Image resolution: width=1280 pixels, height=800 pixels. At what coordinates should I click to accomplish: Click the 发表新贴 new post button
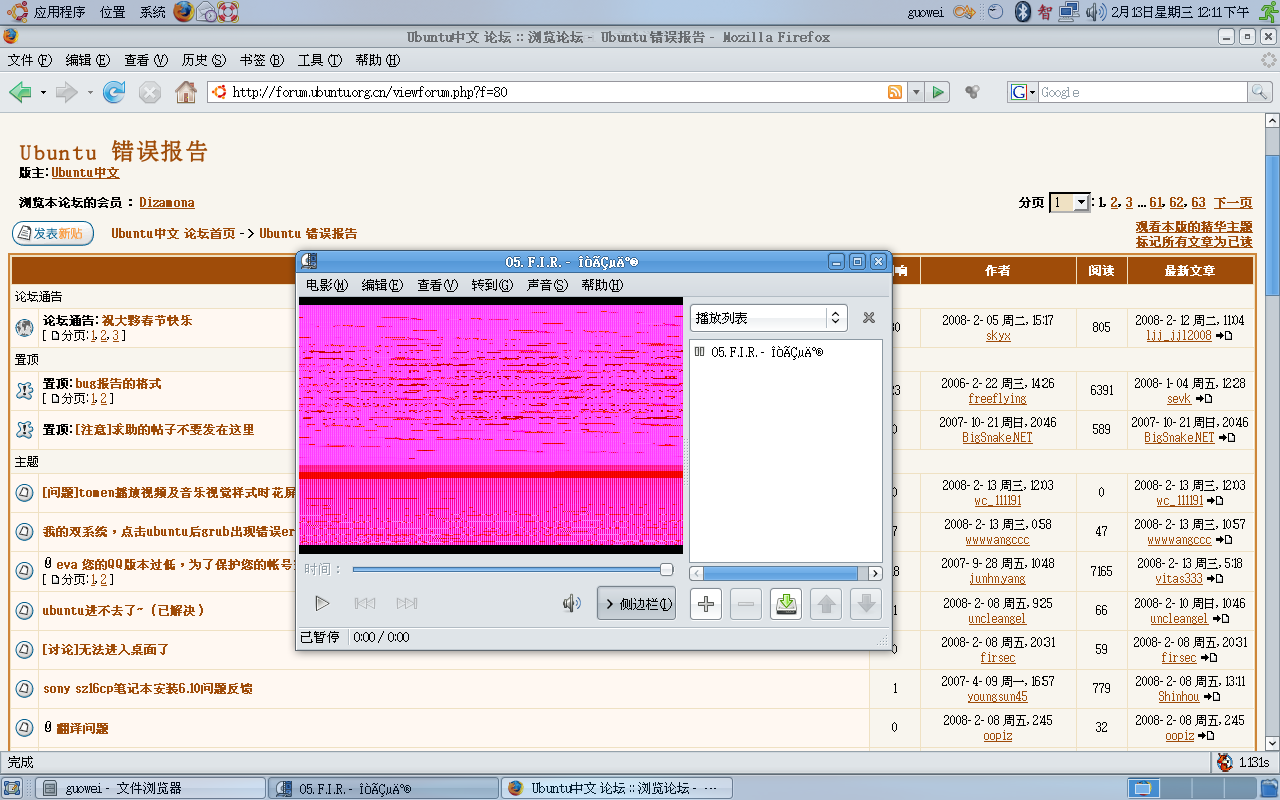click(x=52, y=233)
